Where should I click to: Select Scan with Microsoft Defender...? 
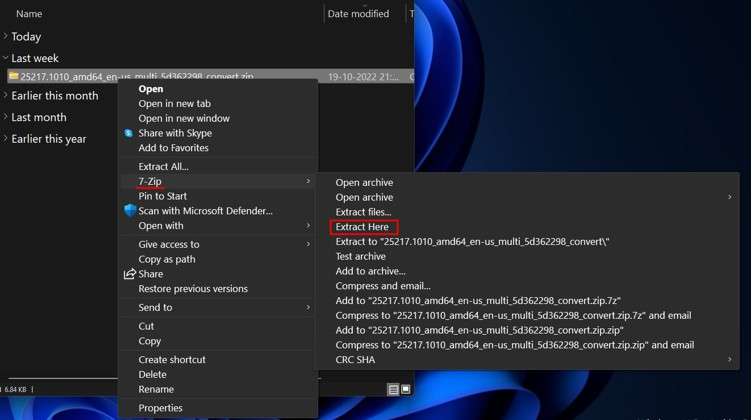(x=205, y=211)
